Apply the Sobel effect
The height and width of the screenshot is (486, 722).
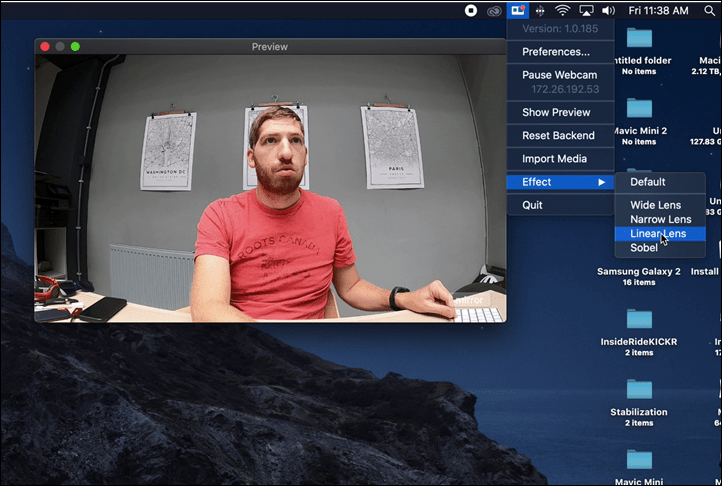click(660, 248)
